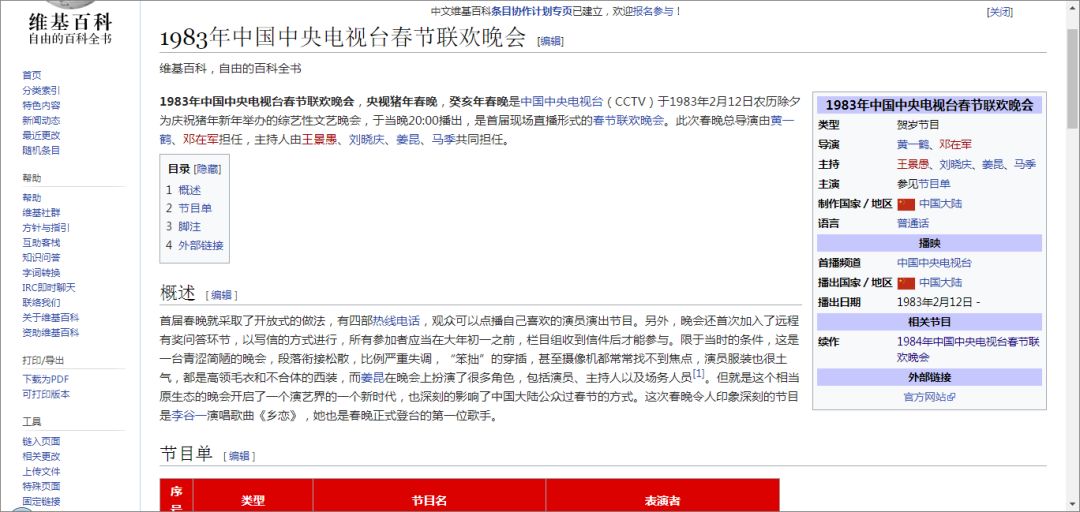This screenshot has height=512, width=1080.
Task: Open 特殊页面 in the tools section
Action: (x=41, y=487)
